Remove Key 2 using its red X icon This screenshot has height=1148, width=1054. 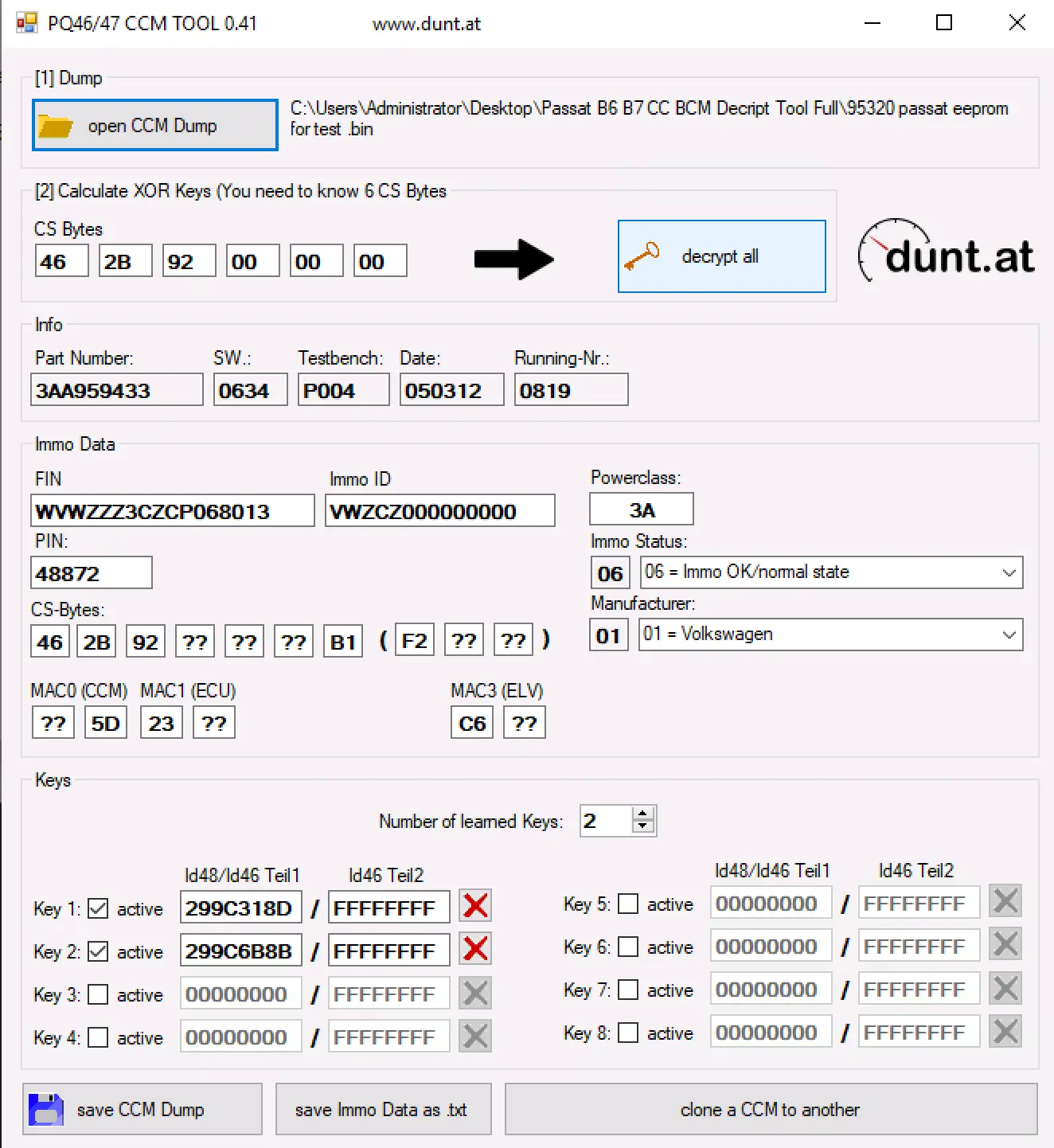tap(474, 948)
